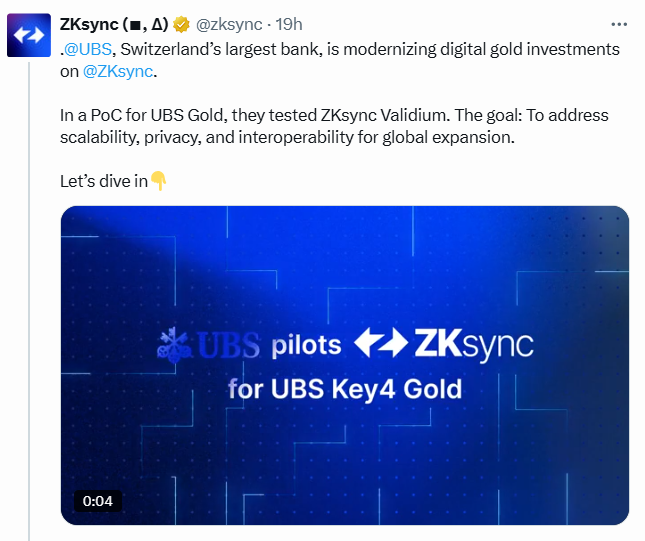Image resolution: width=645 pixels, height=541 pixels.
Task: Open the 19h timestamp link
Action: tap(291, 24)
